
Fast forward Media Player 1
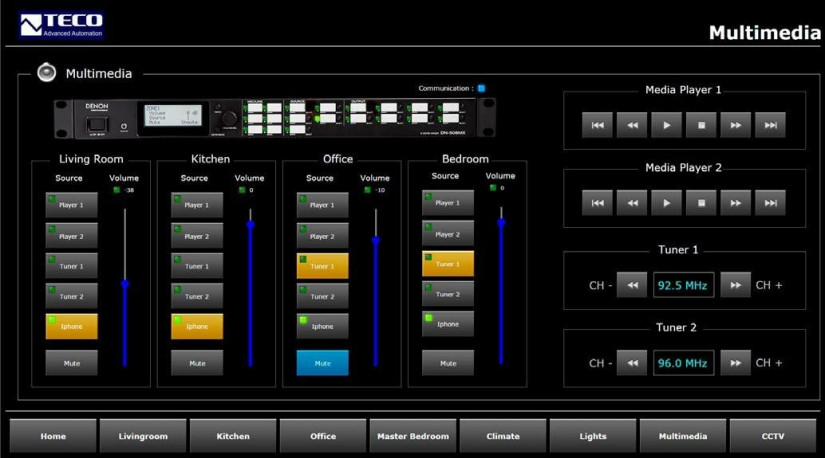[x=736, y=125]
